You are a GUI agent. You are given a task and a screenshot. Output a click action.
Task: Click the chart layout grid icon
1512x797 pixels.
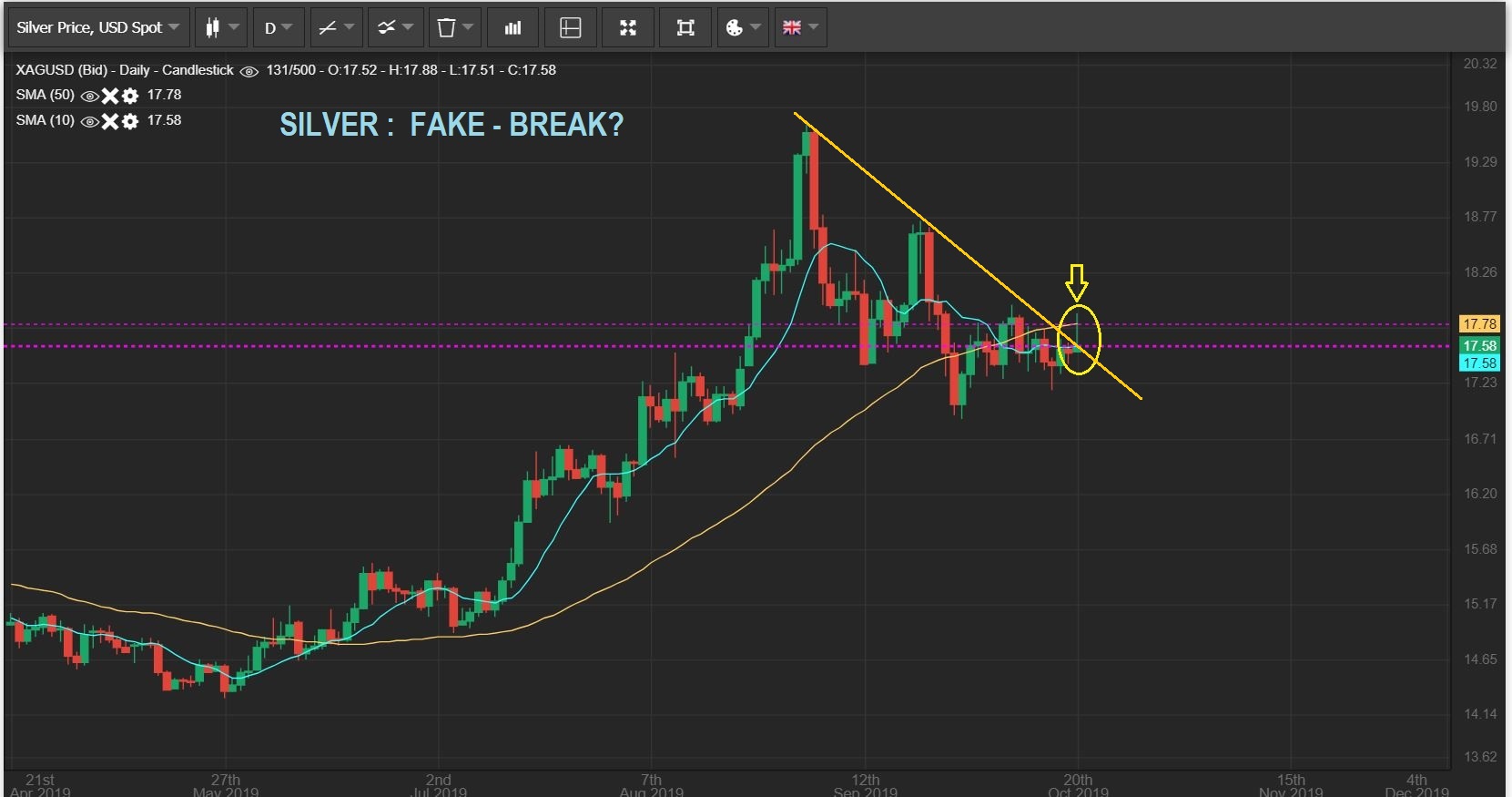click(x=571, y=27)
